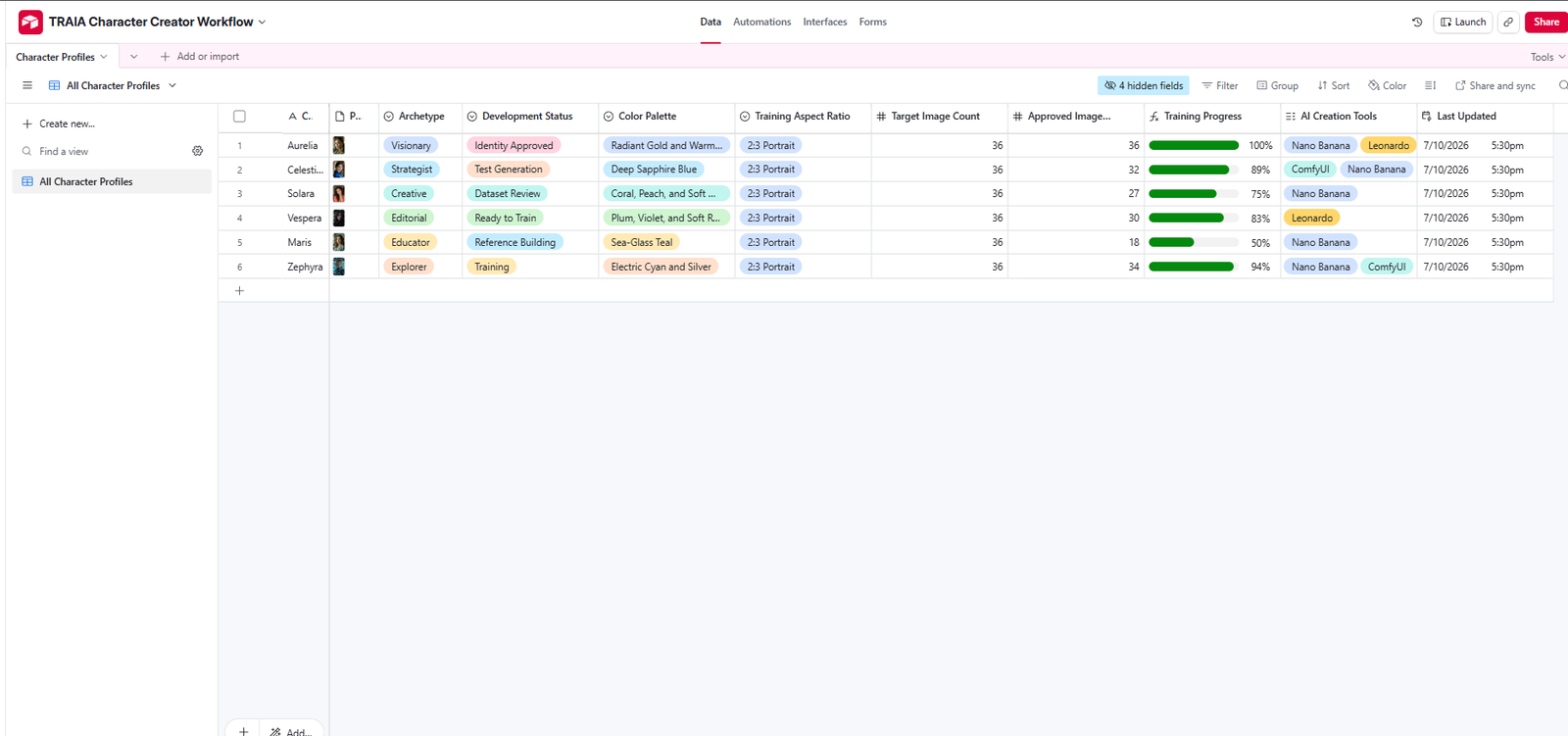
Task: Select Zephyra's Explorer archetype tag
Action: click(x=409, y=267)
